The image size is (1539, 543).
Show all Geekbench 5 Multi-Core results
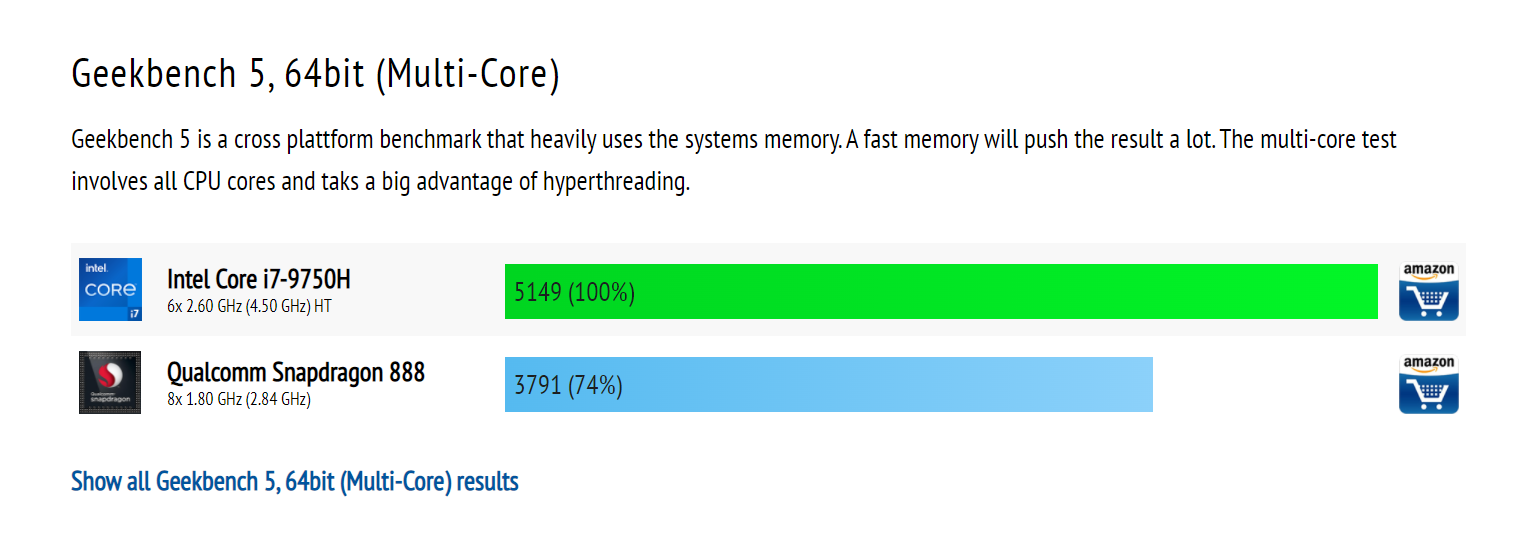click(295, 482)
